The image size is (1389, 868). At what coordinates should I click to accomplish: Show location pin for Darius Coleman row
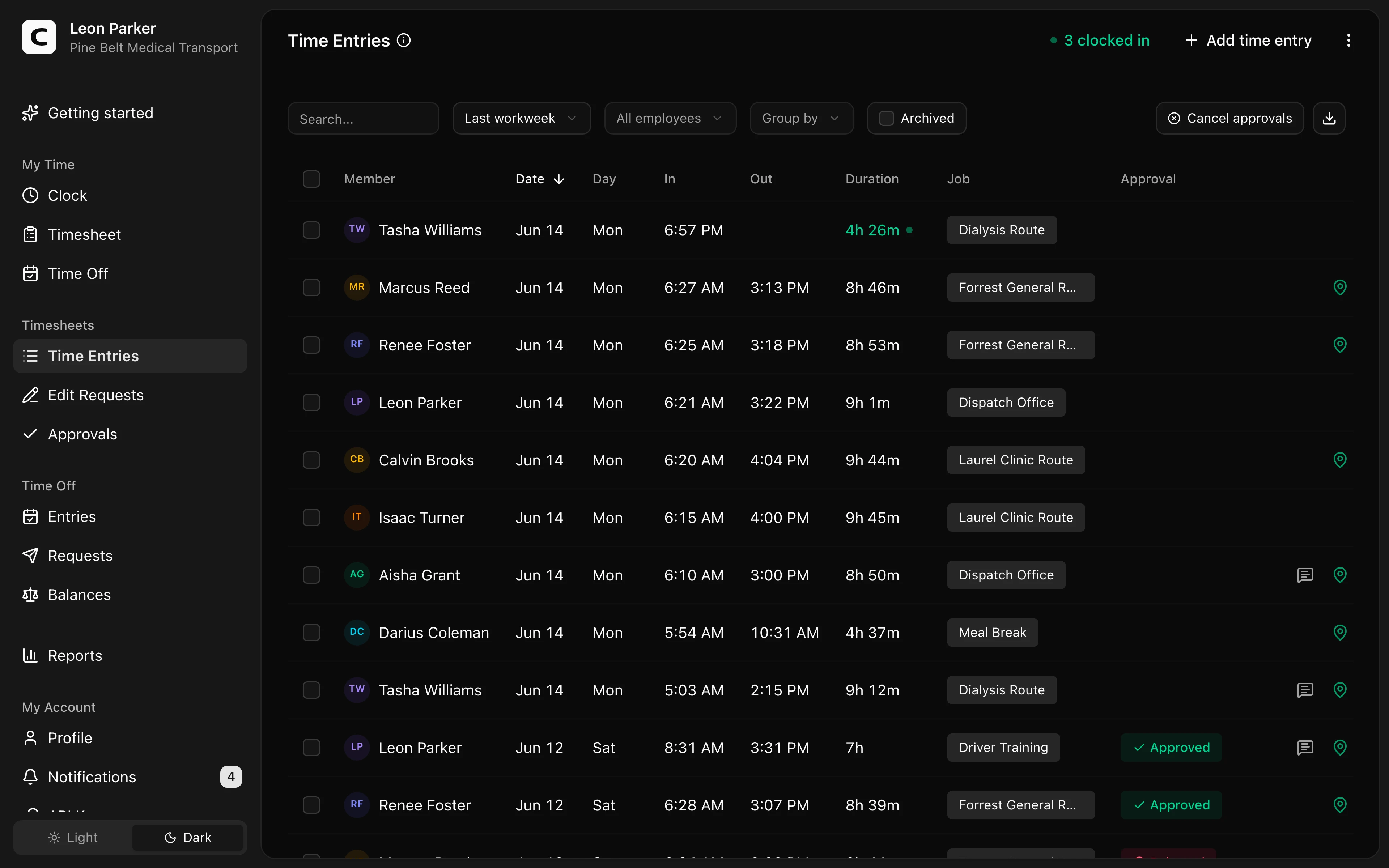(1340, 632)
